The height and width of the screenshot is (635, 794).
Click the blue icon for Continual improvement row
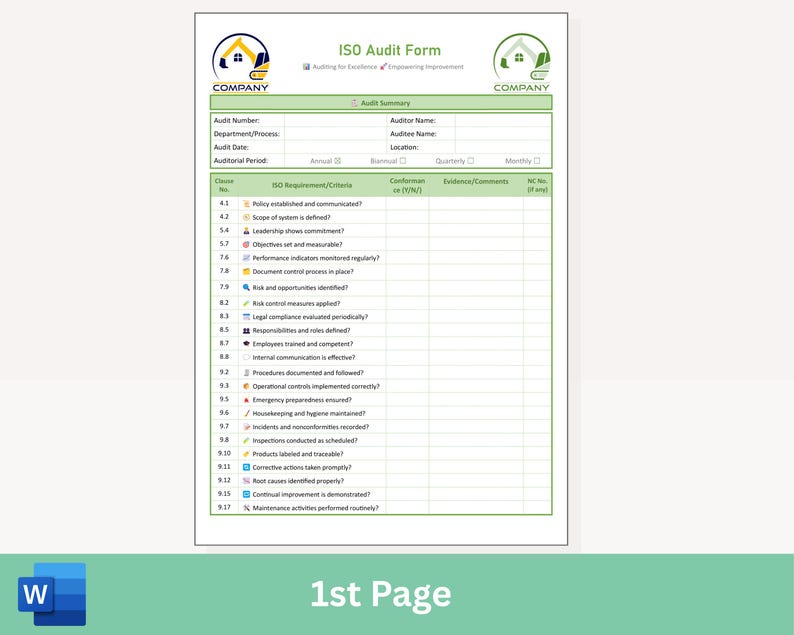(246, 494)
